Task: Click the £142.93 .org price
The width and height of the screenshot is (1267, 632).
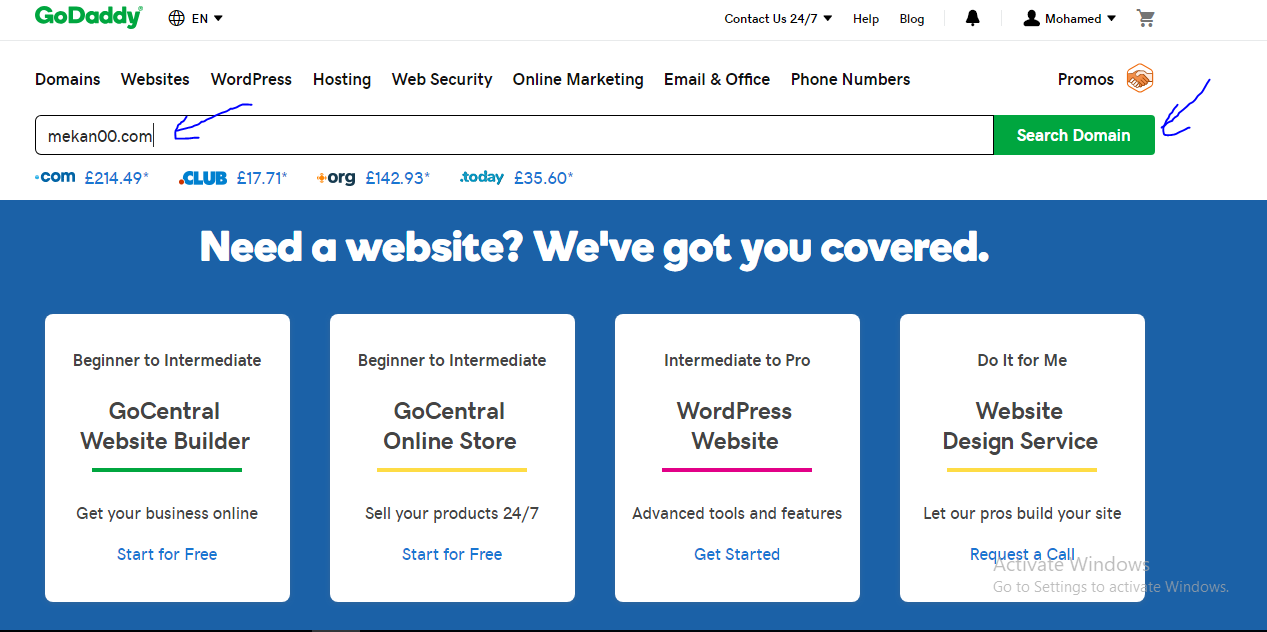Action: tap(398, 178)
